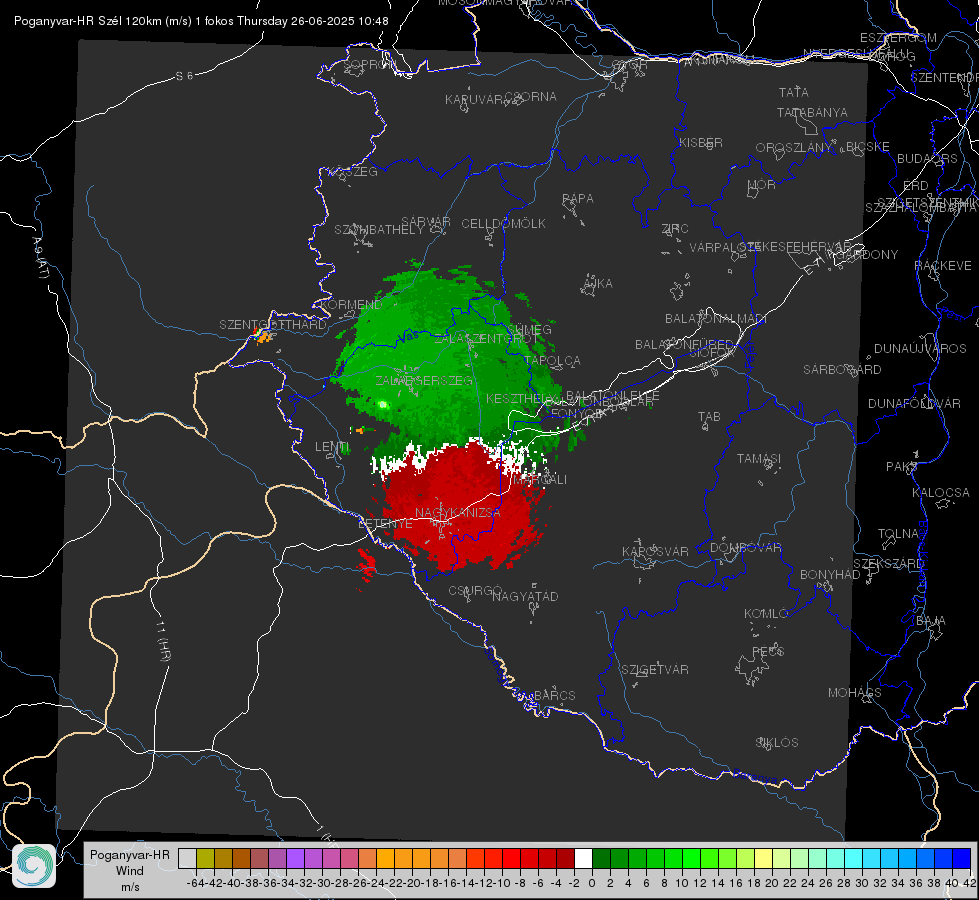Viewport: 979px width, 900px height.
Task: Click the '11 (HR)' road label
Action: tap(162, 641)
